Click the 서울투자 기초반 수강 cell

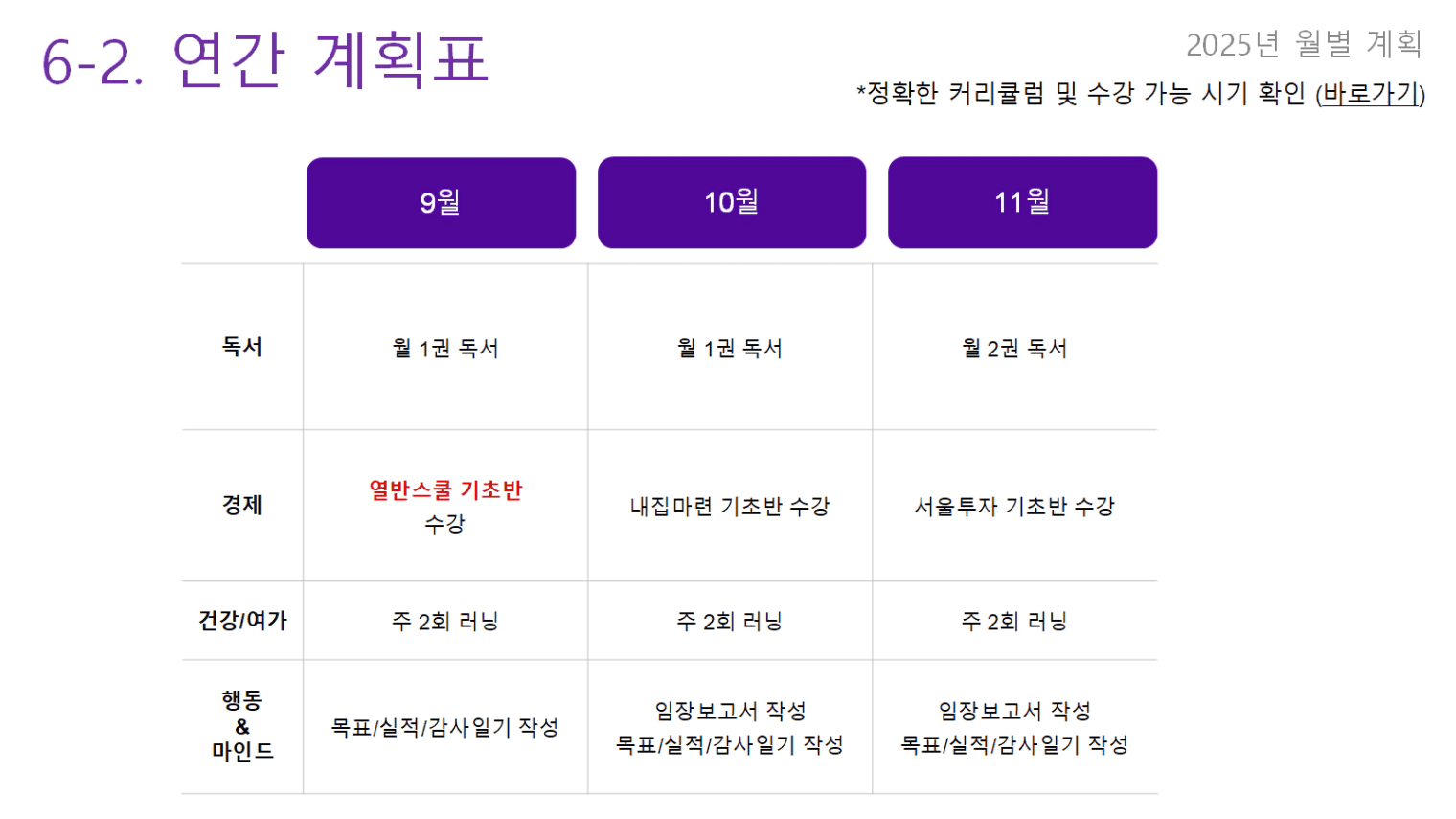coord(1014,507)
